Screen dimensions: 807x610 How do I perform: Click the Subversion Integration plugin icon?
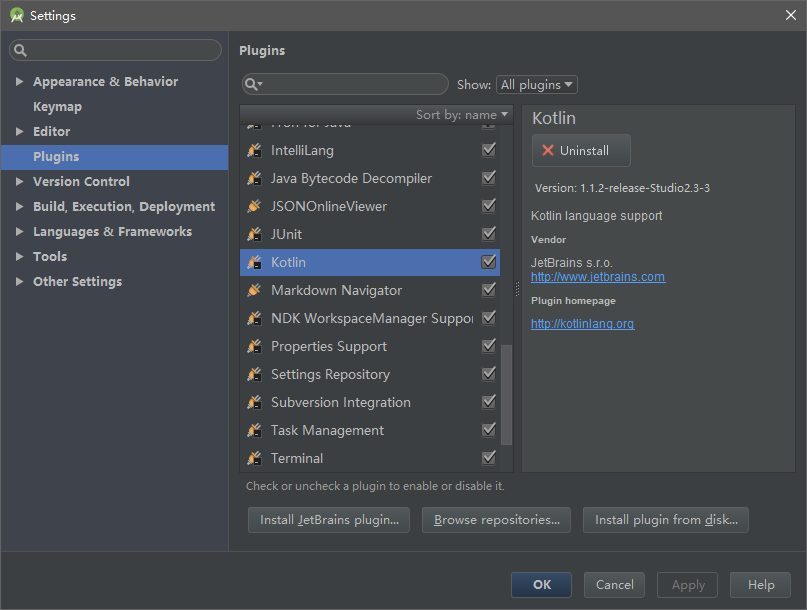pos(254,402)
